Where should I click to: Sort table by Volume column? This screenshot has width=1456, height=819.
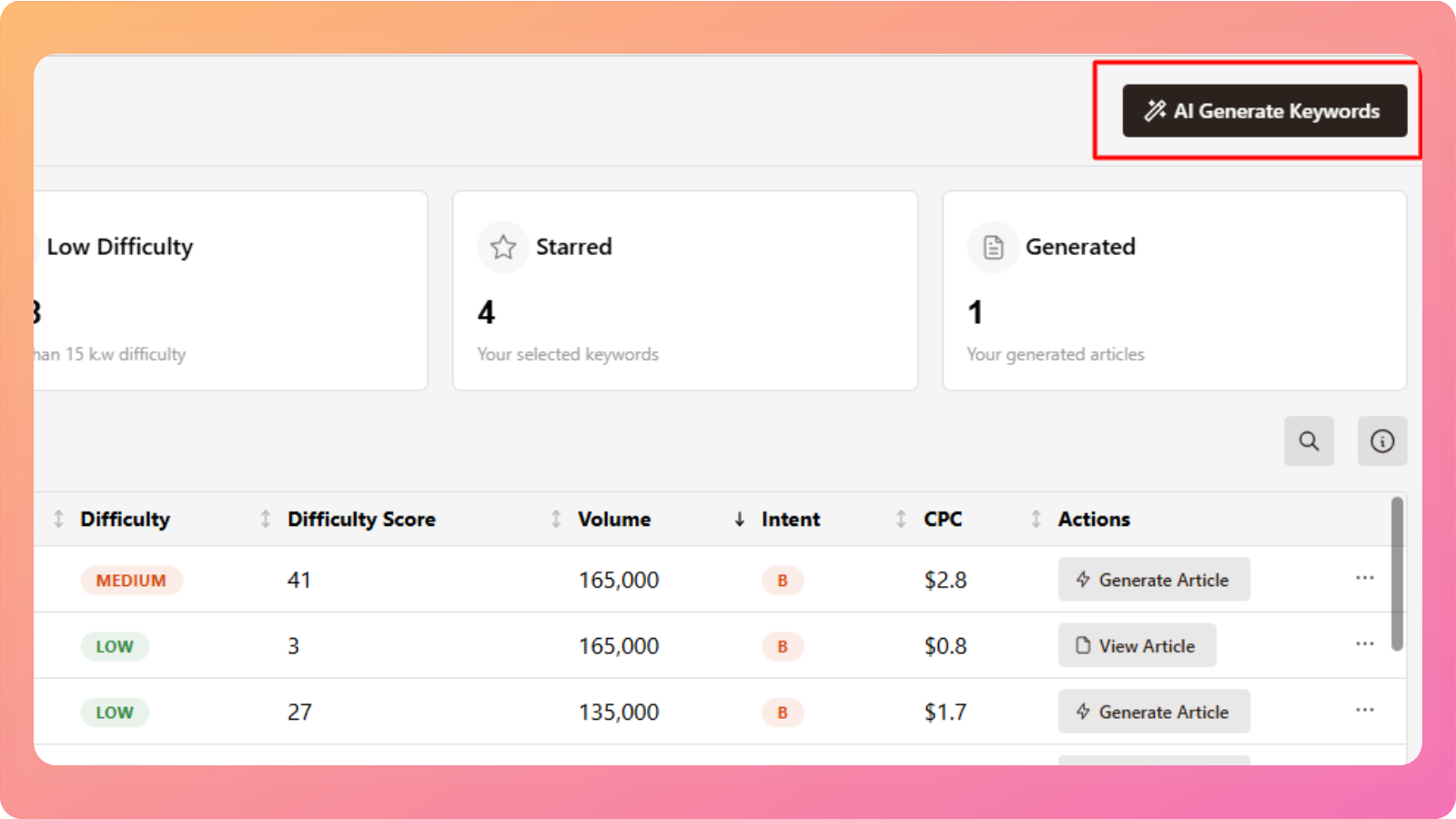coord(614,519)
